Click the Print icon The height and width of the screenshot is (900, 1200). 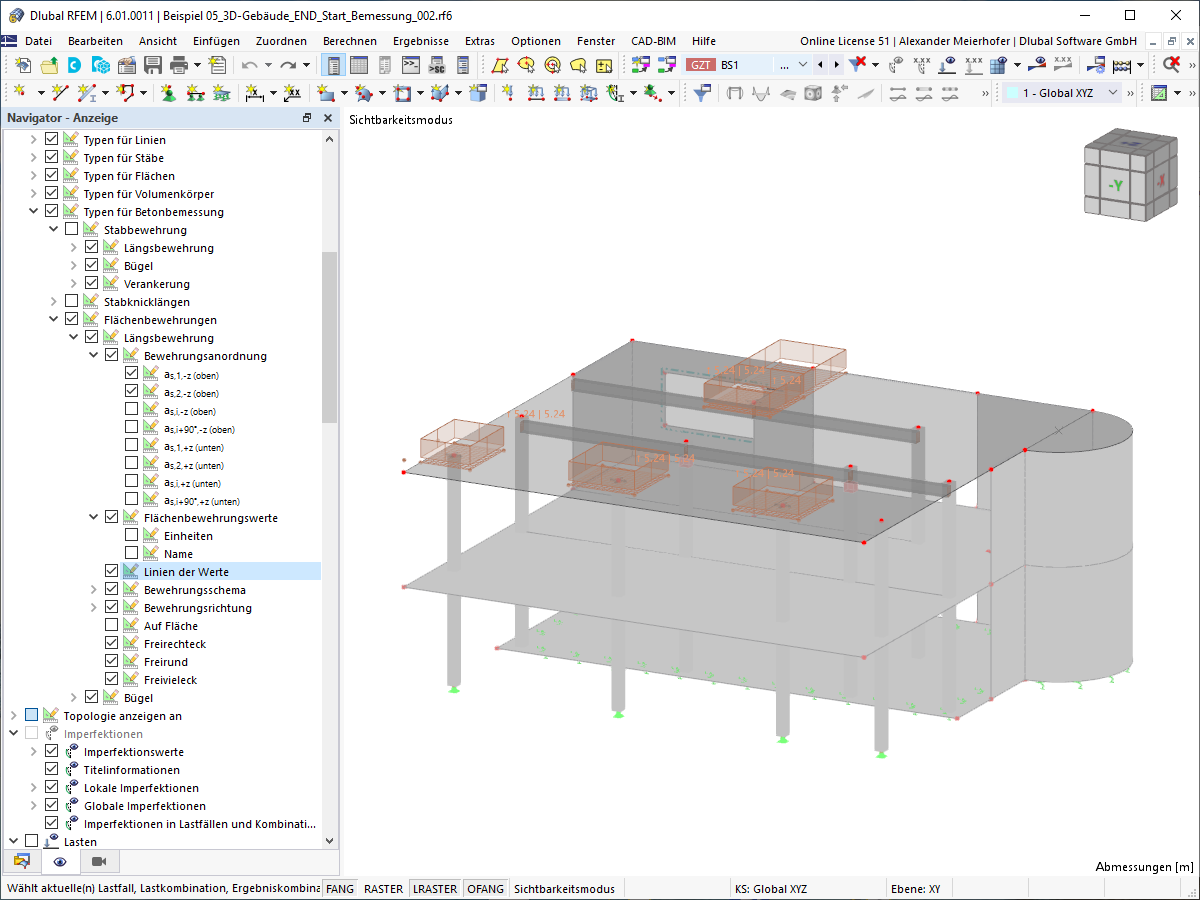[x=179, y=66]
